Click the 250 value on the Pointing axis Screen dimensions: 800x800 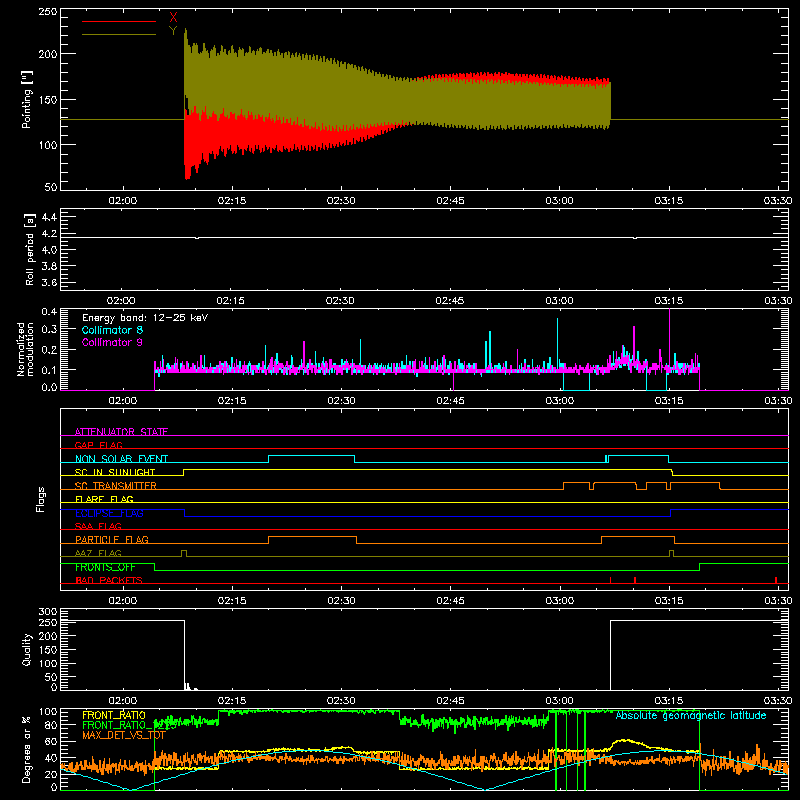[48, 12]
